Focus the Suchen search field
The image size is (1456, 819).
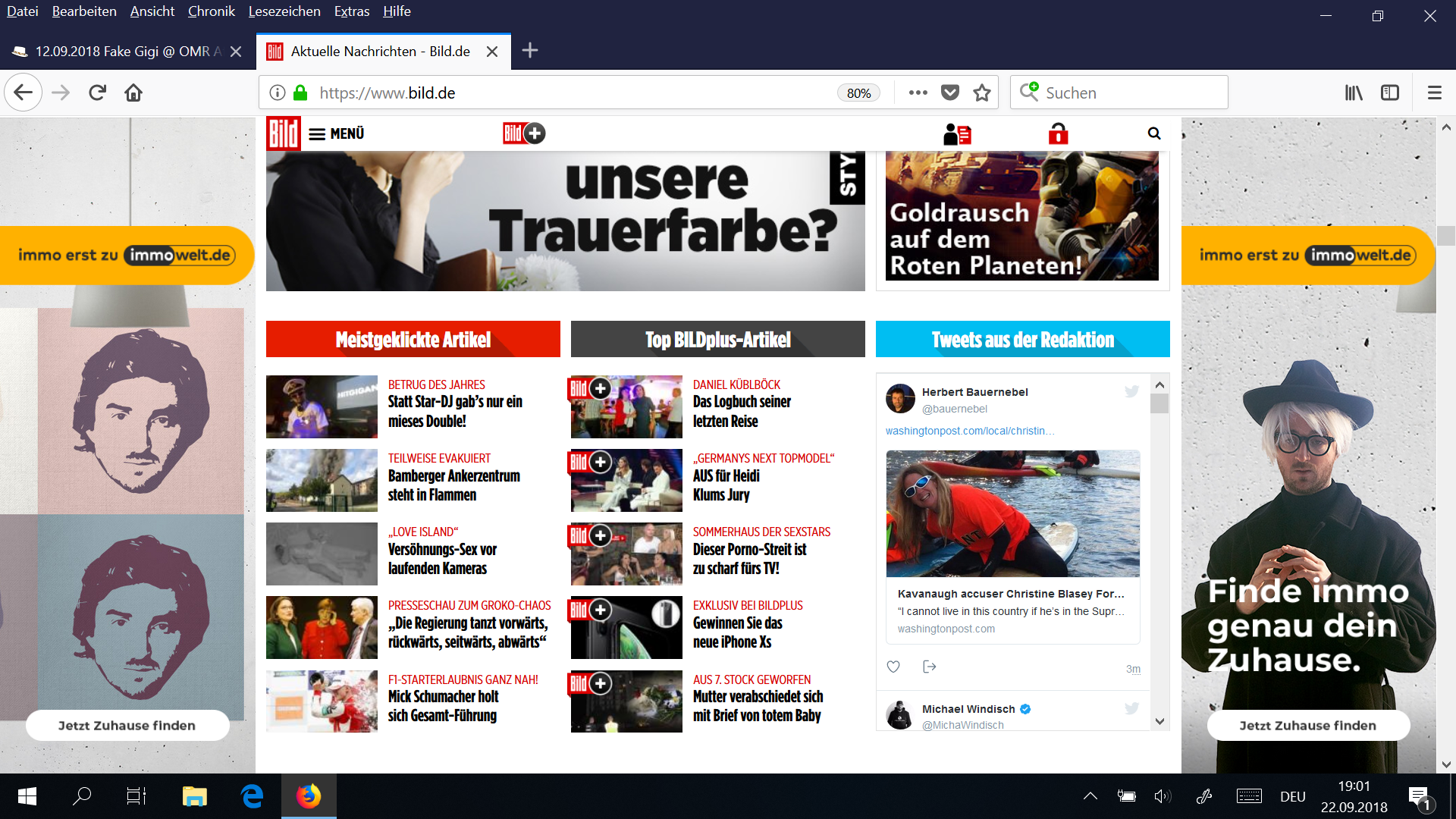[1119, 93]
